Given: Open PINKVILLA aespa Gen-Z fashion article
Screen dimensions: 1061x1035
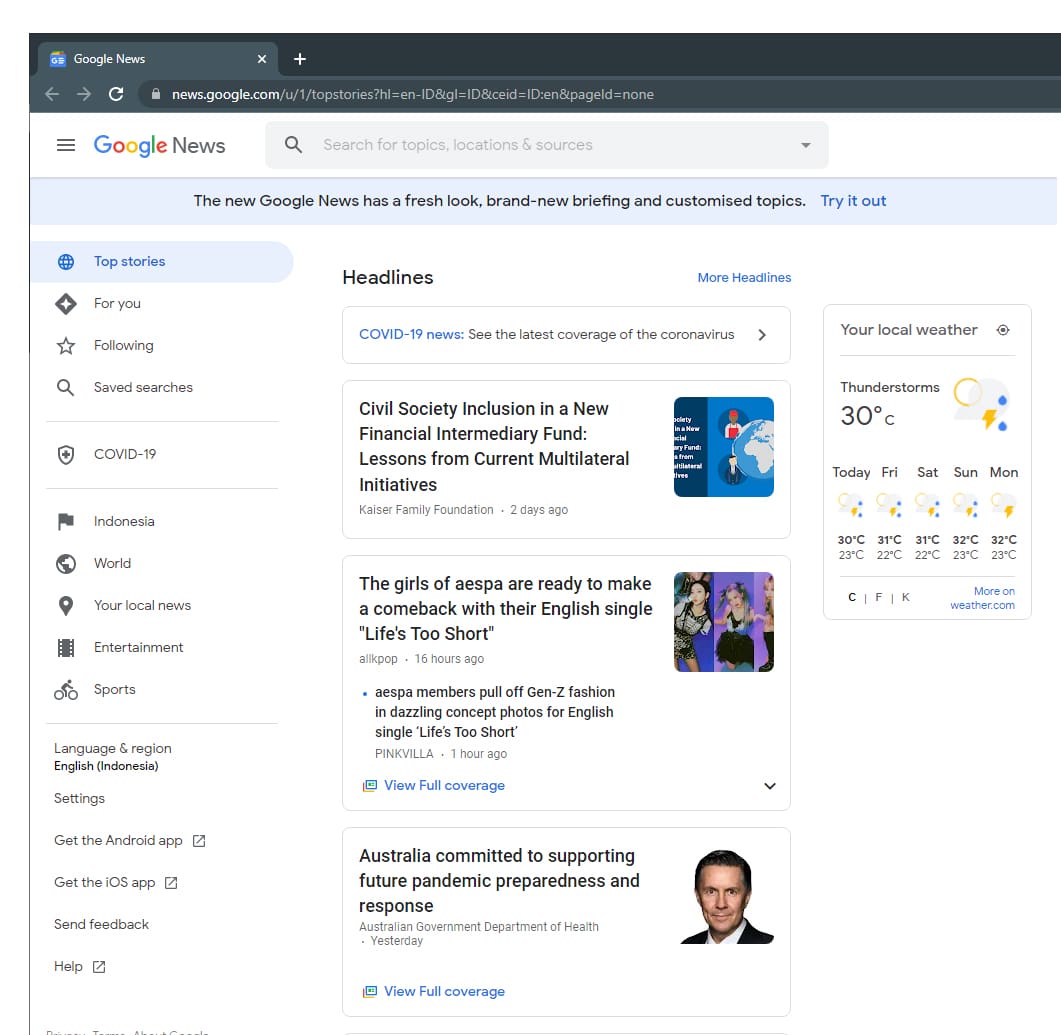Looking at the screenshot, I should [495, 712].
